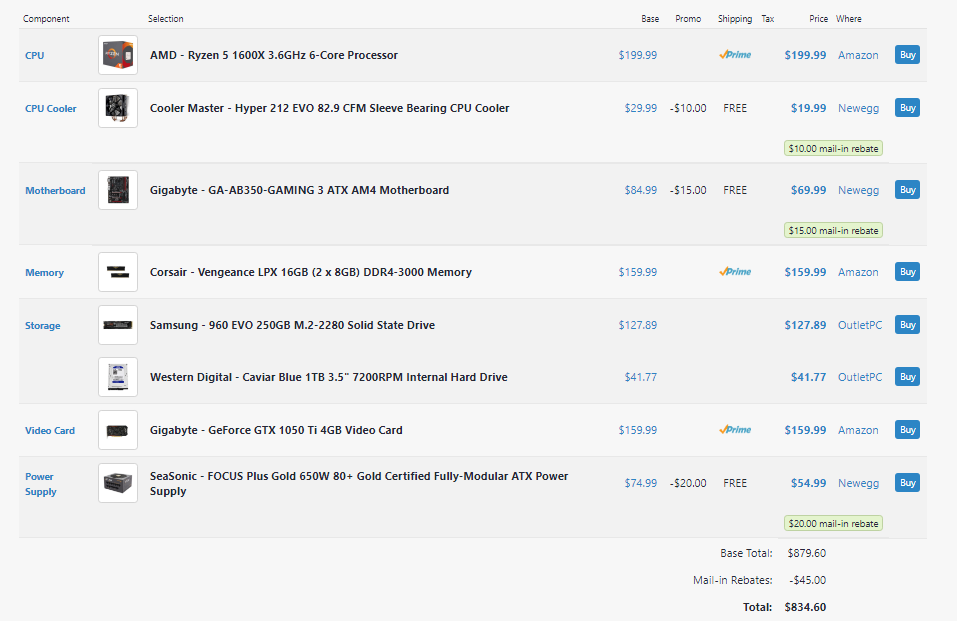This screenshot has height=621, width=957.
Task: Open the CPU component category link
Action: pos(35,56)
